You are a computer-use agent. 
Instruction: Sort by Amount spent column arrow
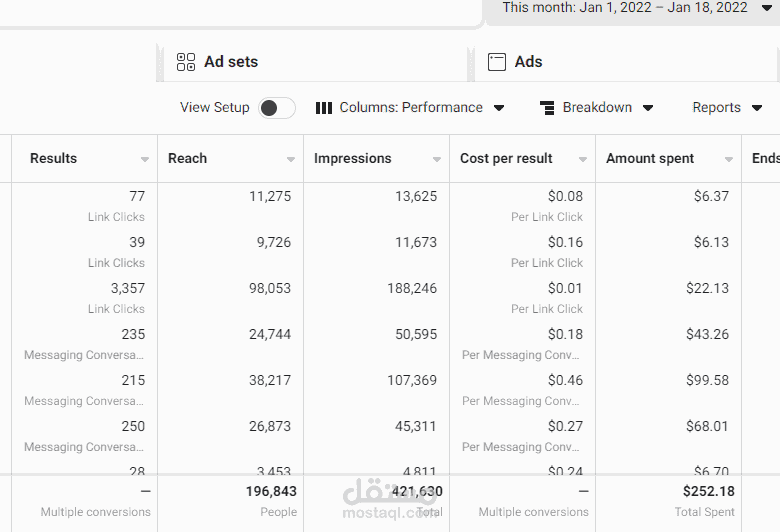729,160
